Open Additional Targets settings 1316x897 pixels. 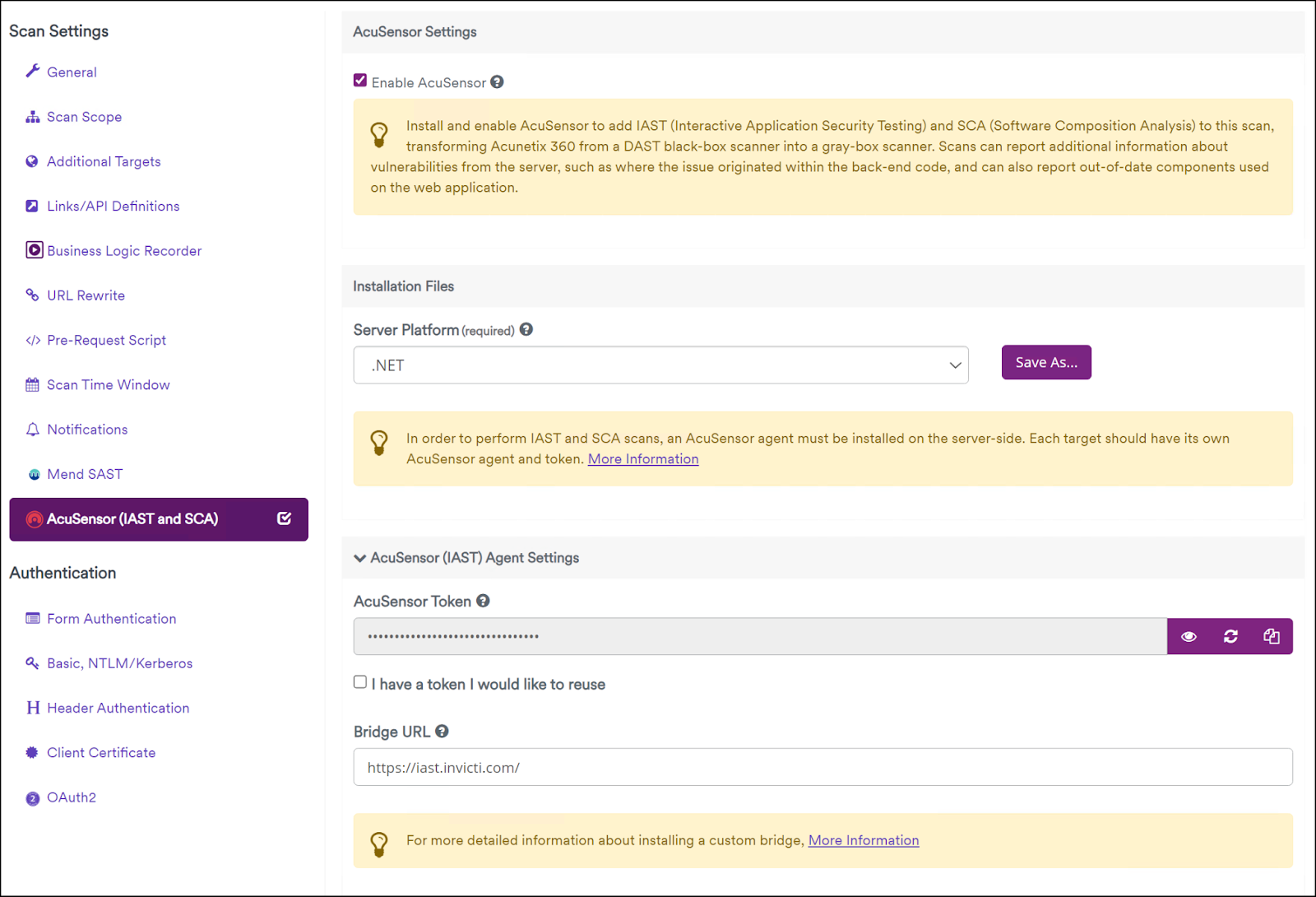tap(104, 161)
